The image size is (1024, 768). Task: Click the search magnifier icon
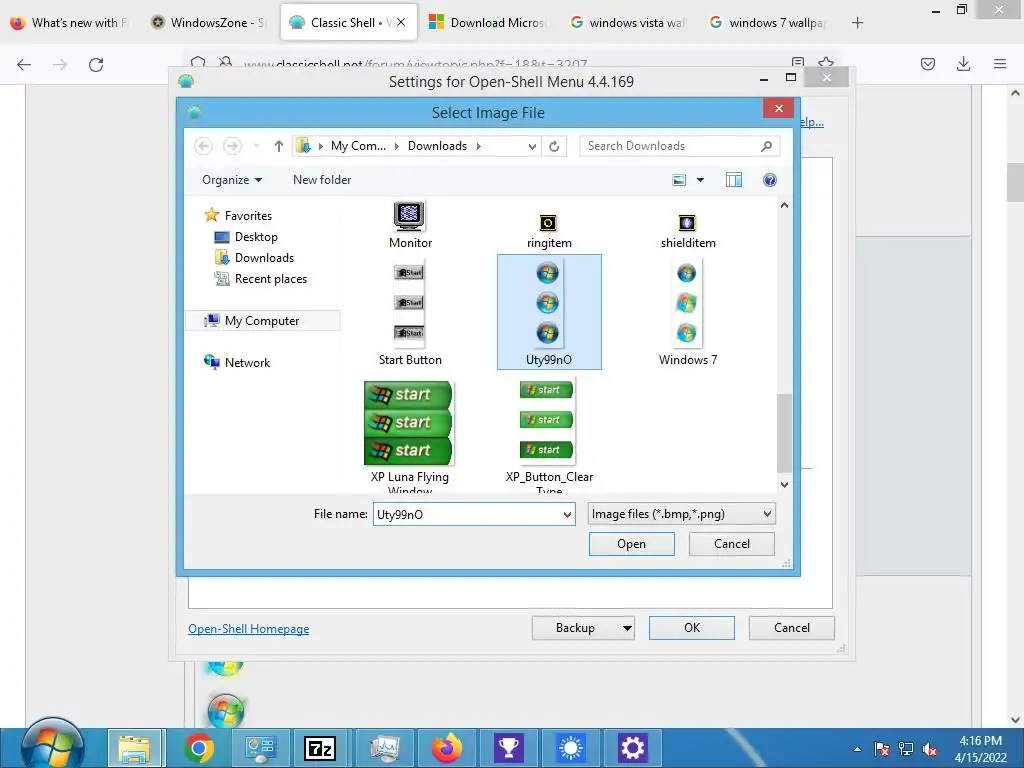[x=767, y=146]
